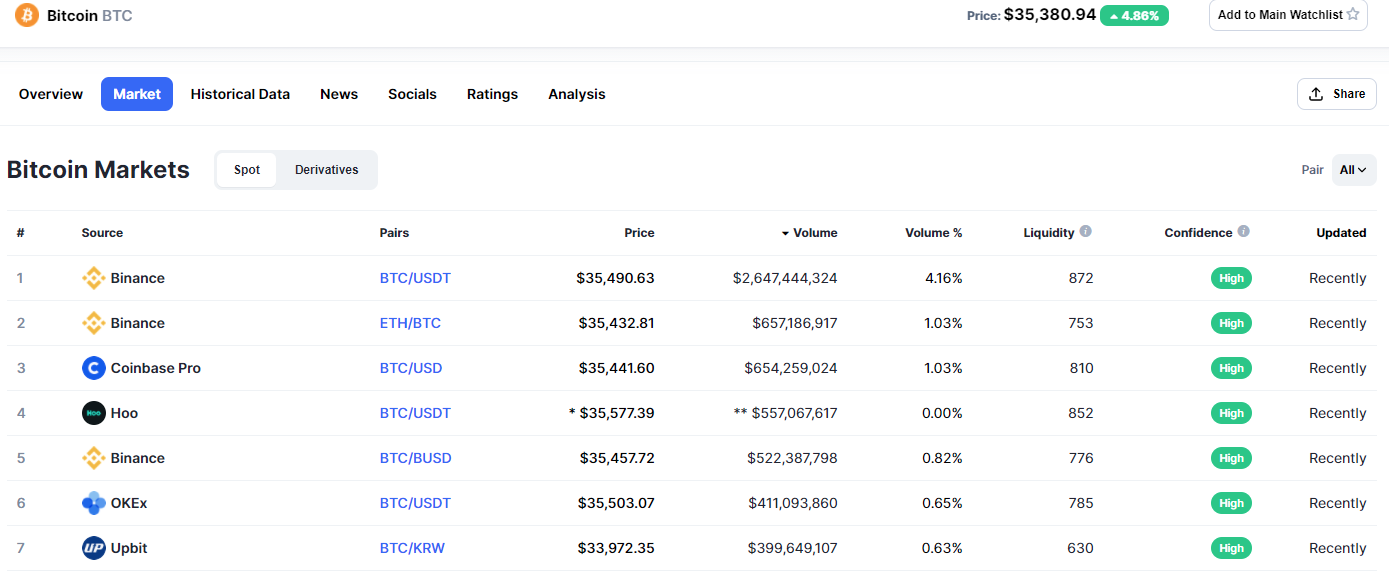This screenshot has width=1389, height=574.
Task: Click the Binance logo in row 5
Action: tap(94, 458)
